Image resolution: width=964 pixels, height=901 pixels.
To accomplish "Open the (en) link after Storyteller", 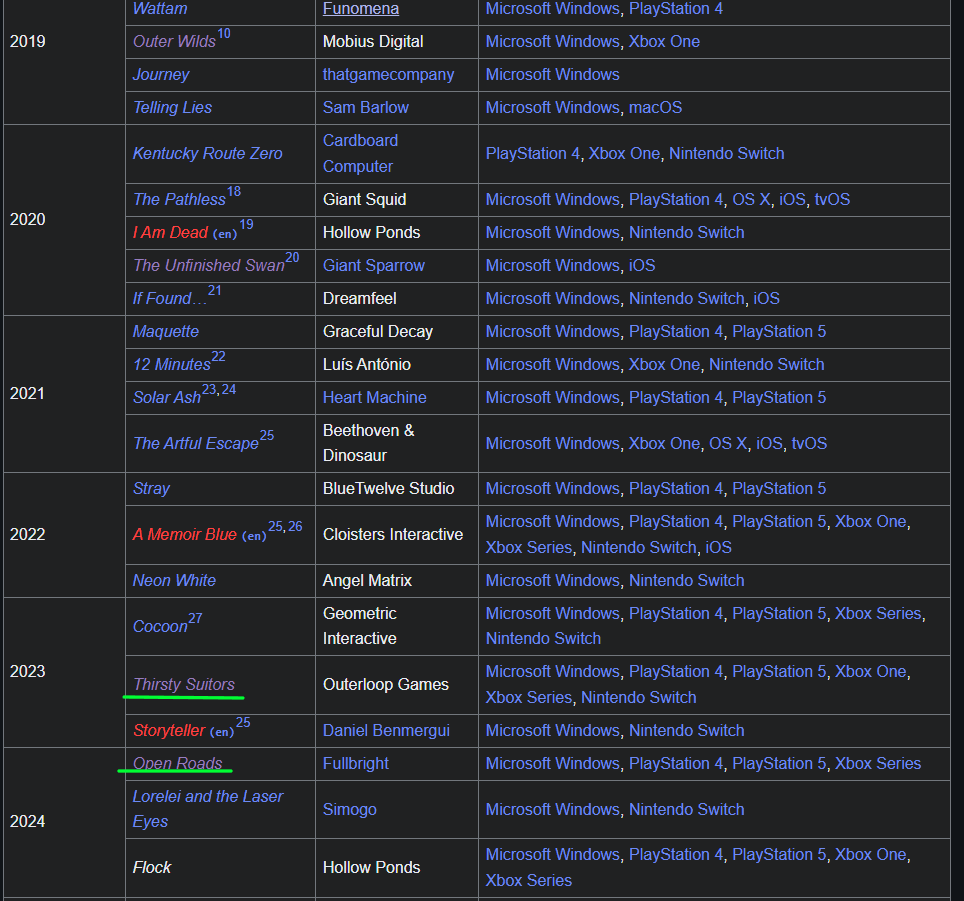I will click(x=222, y=732).
